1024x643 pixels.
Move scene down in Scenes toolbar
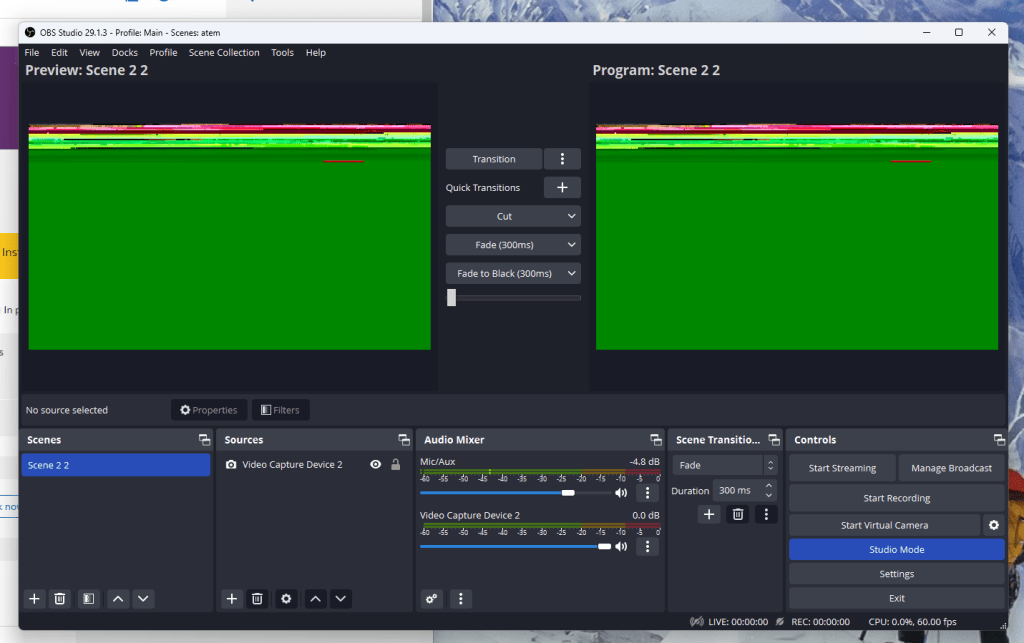[x=143, y=599]
